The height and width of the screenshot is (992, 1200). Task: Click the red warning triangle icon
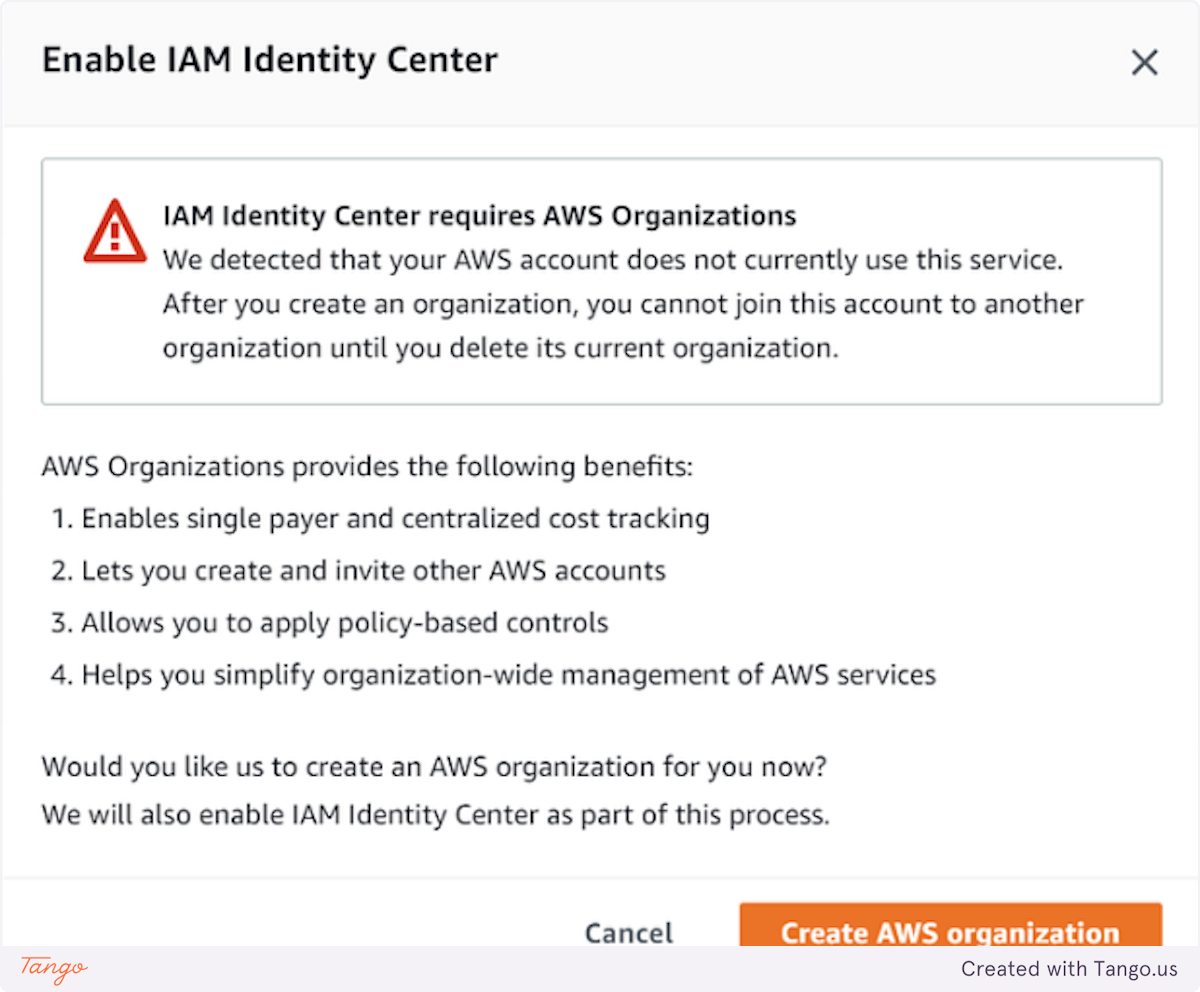(x=114, y=231)
